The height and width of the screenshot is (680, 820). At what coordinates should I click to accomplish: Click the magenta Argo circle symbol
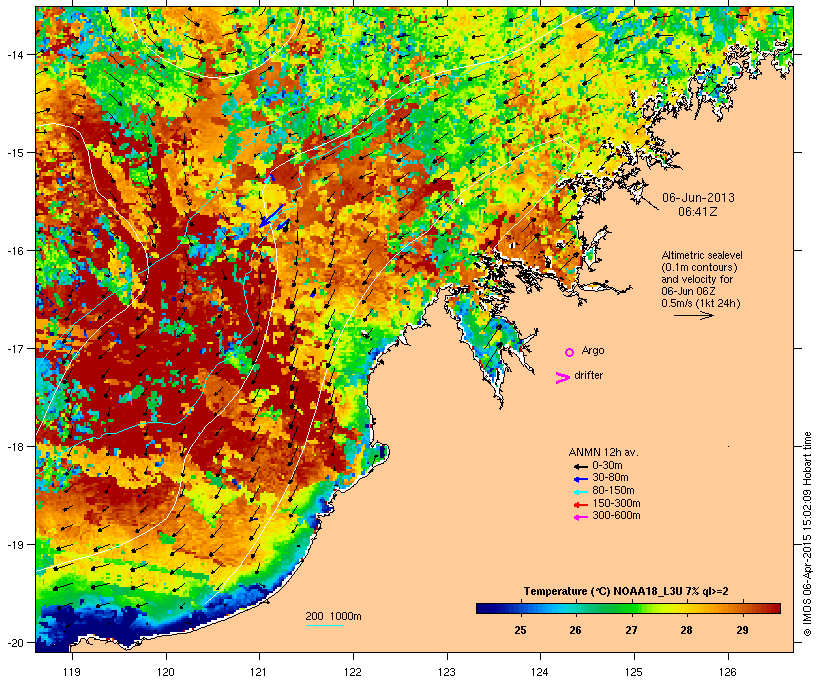pyautogui.click(x=570, y=352)
